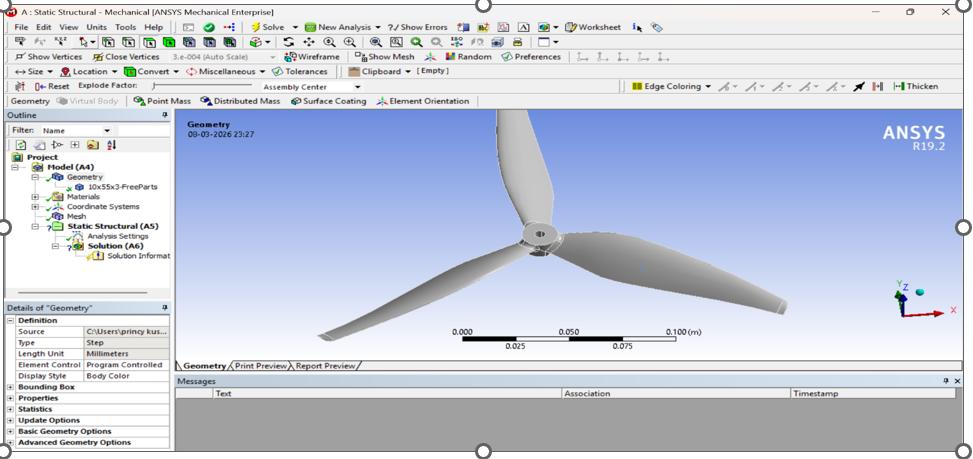The image size is (973, 459).
Task: Click the black direction arrow icon
Action: coord(859,87)
